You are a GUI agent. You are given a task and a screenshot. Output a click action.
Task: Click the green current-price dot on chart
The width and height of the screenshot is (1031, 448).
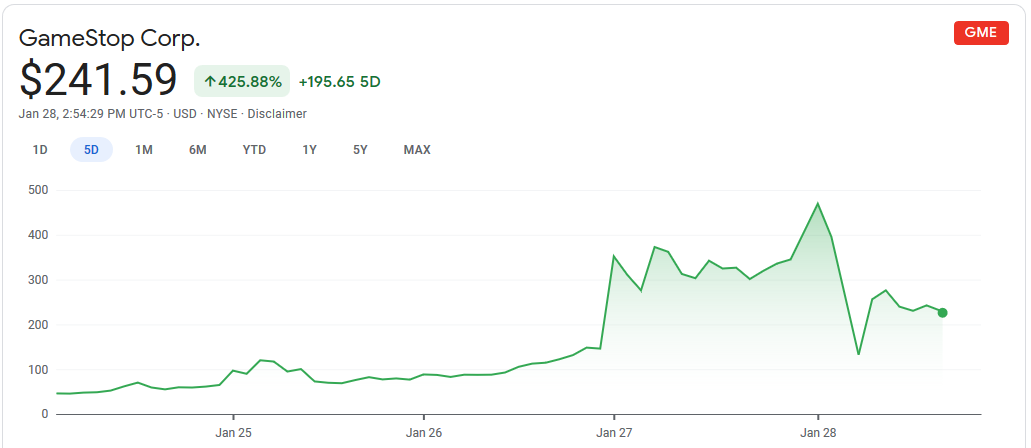tap(942, 312)
